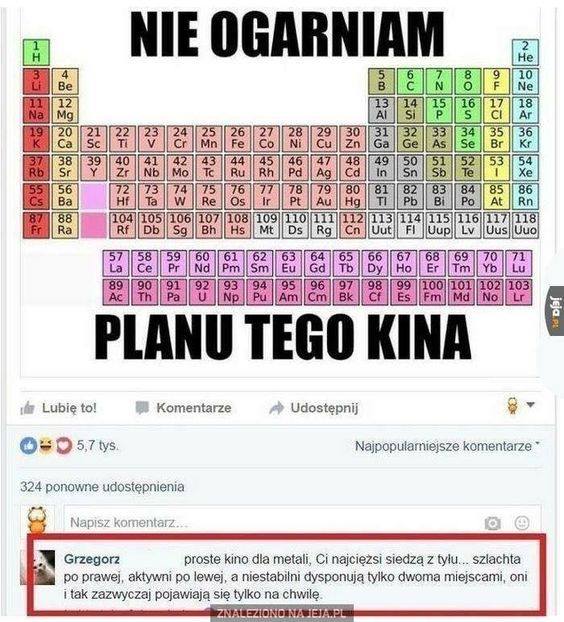
Task: Click the heart love reaction icon
Action: [63, 446]
